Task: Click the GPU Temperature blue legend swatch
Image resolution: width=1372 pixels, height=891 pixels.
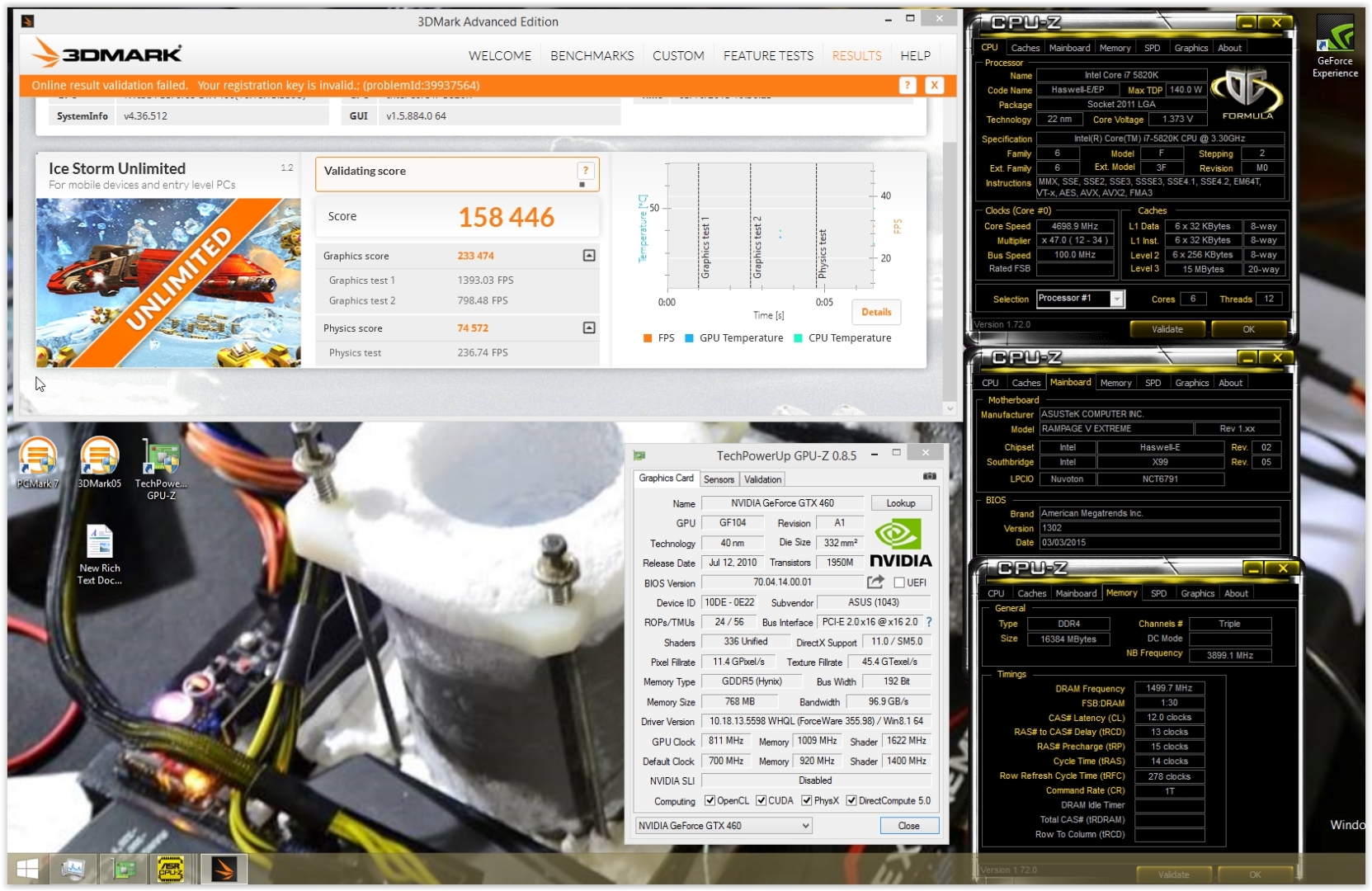Action: [x=689, y=338]
